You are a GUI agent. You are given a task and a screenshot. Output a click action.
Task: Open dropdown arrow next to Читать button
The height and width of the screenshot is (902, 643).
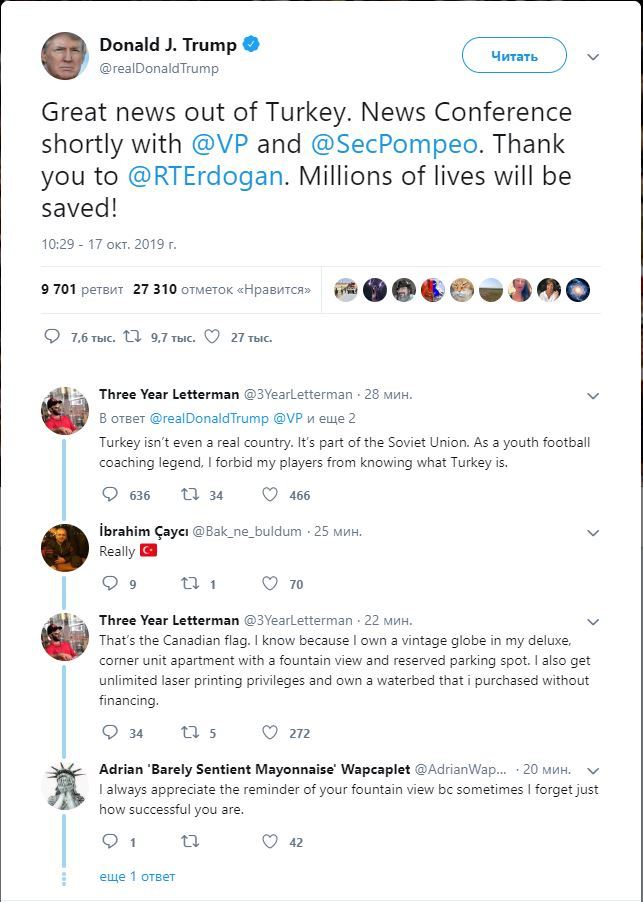click(x=593, y=57)
